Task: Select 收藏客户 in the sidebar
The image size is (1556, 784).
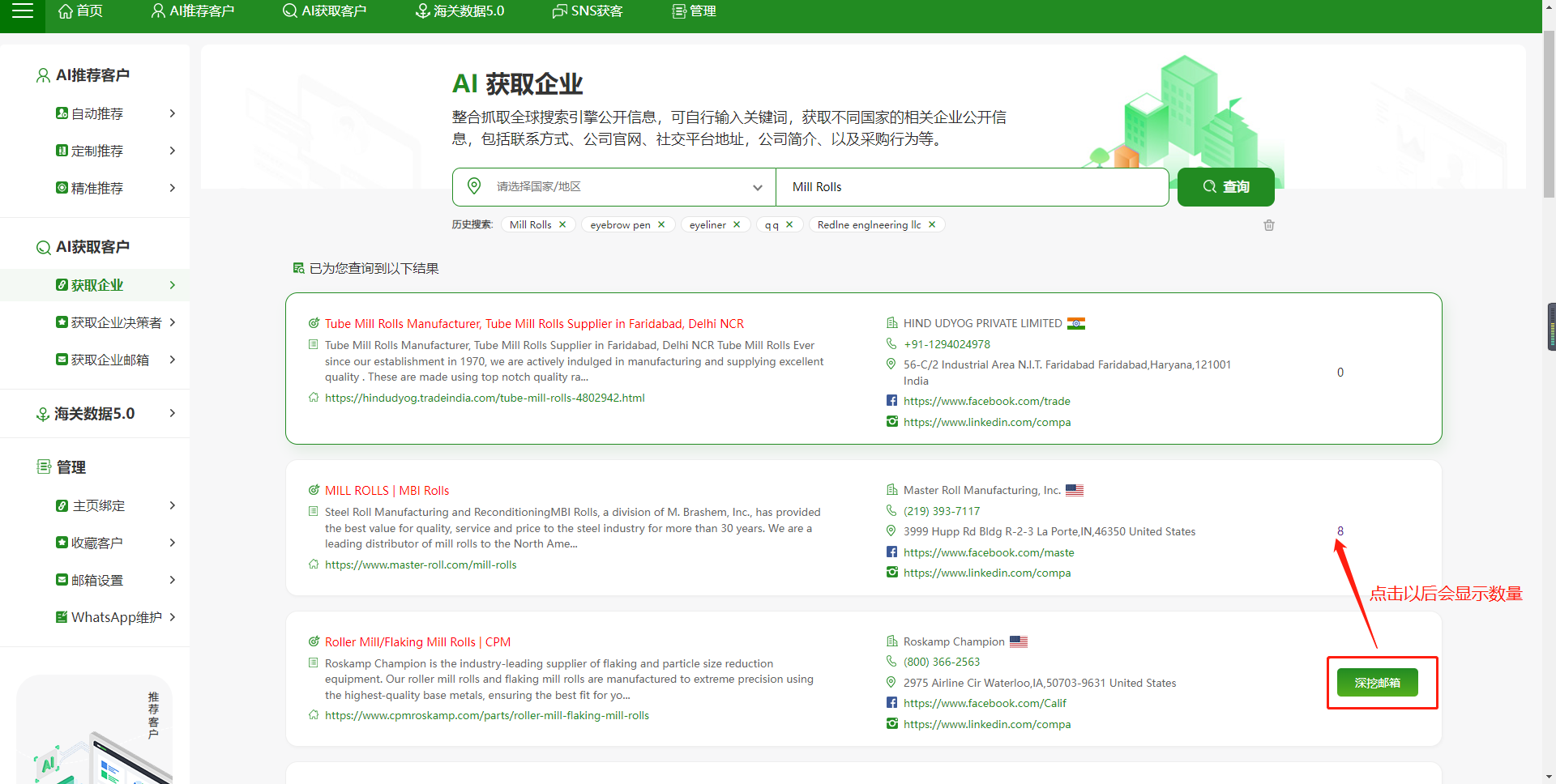Action: pyautogui.click(x=97, y=543)
